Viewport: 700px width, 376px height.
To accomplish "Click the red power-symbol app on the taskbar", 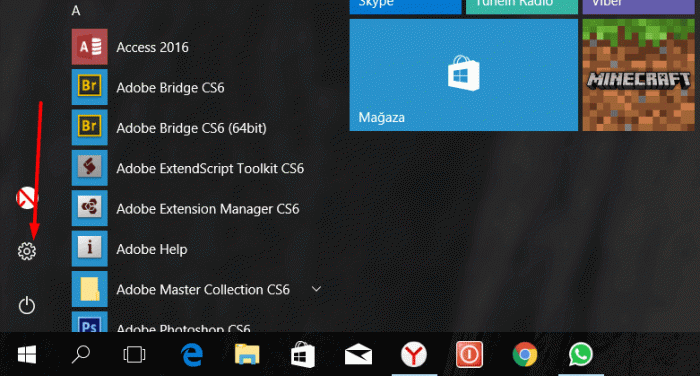I will (x=469, y=355).
